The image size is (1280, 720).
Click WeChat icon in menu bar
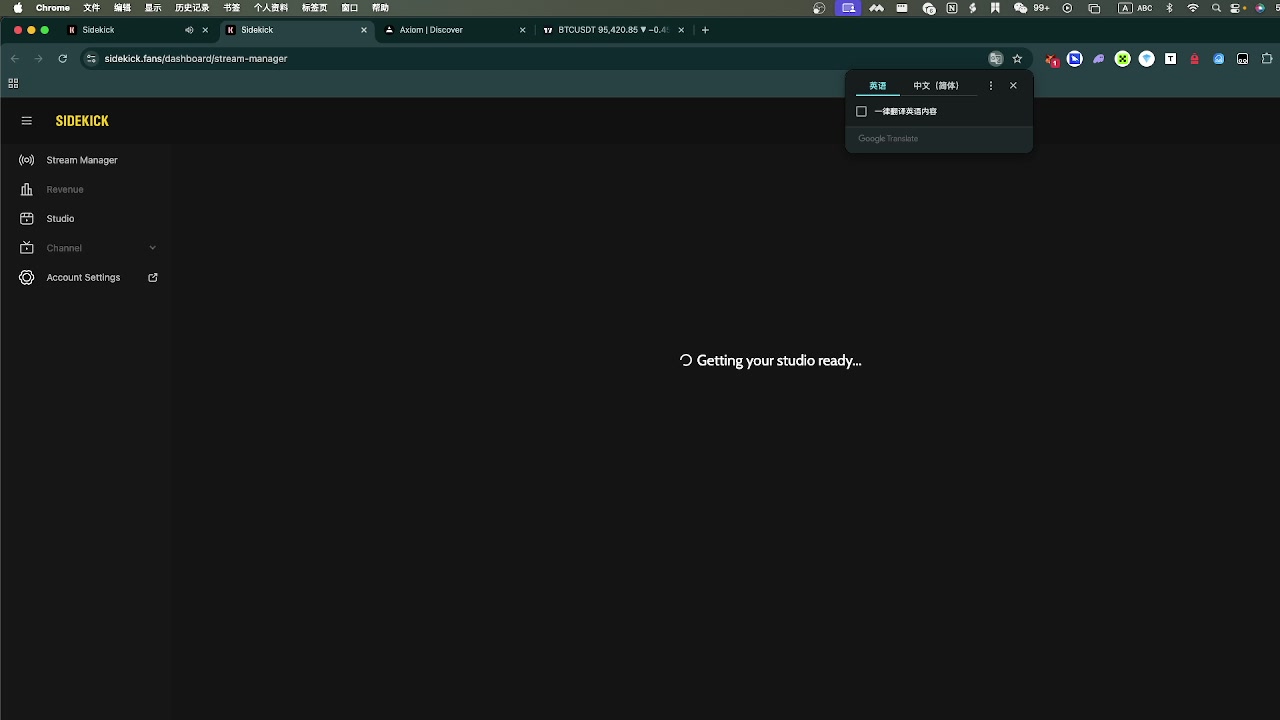1021,8
